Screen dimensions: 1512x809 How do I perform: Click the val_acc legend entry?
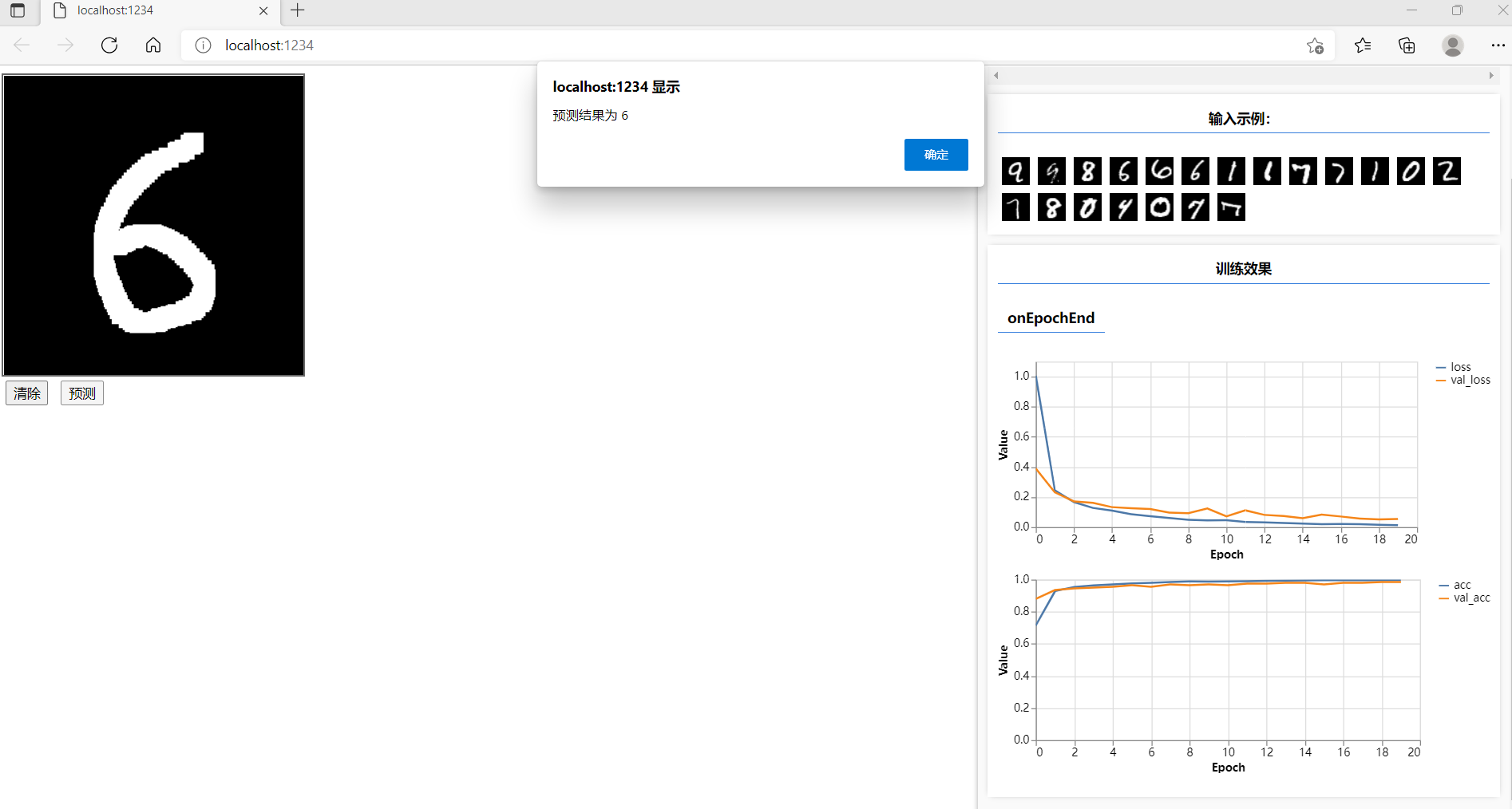[x=1464, y=598]
